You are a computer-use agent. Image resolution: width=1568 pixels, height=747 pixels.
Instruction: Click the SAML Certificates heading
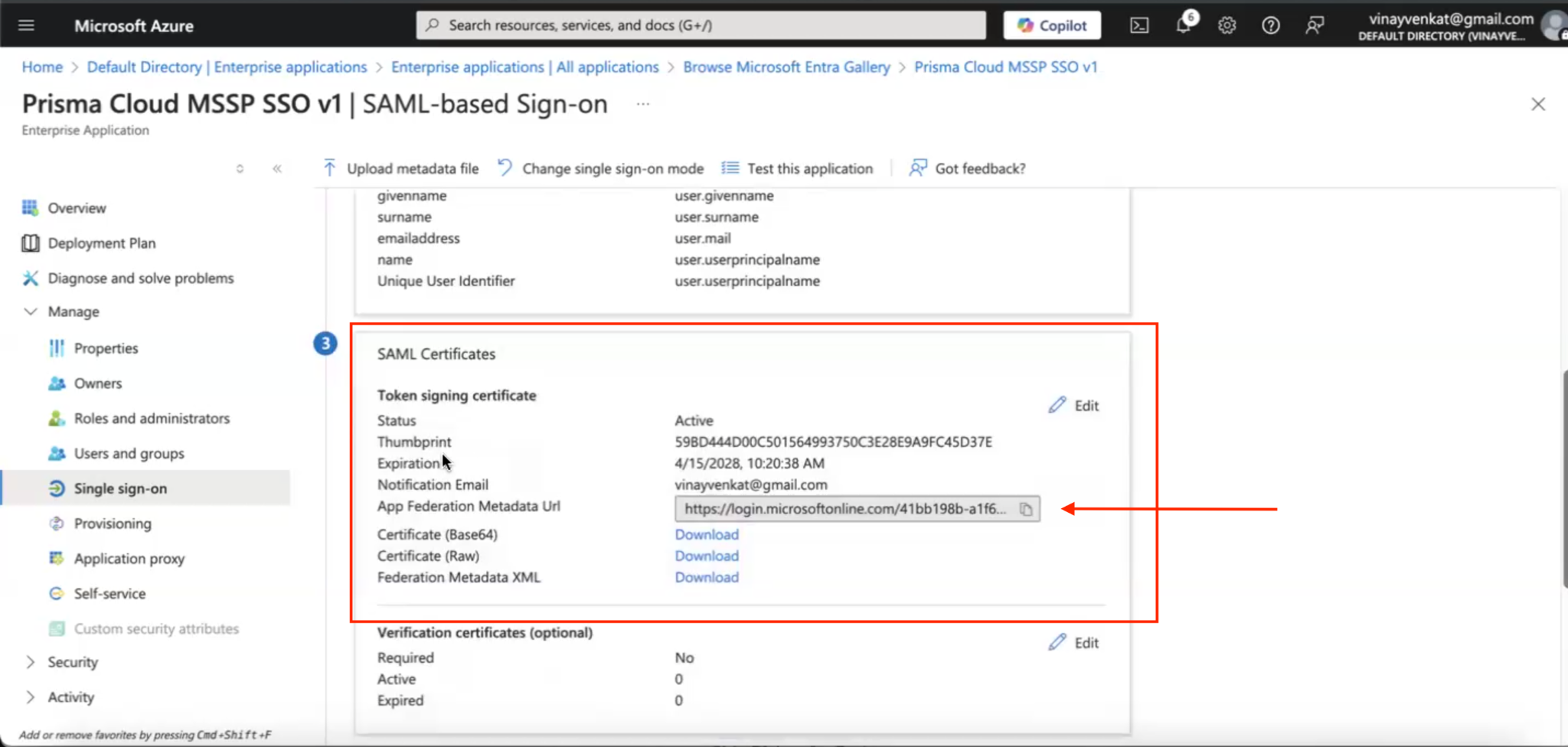[x=436, y=354]
